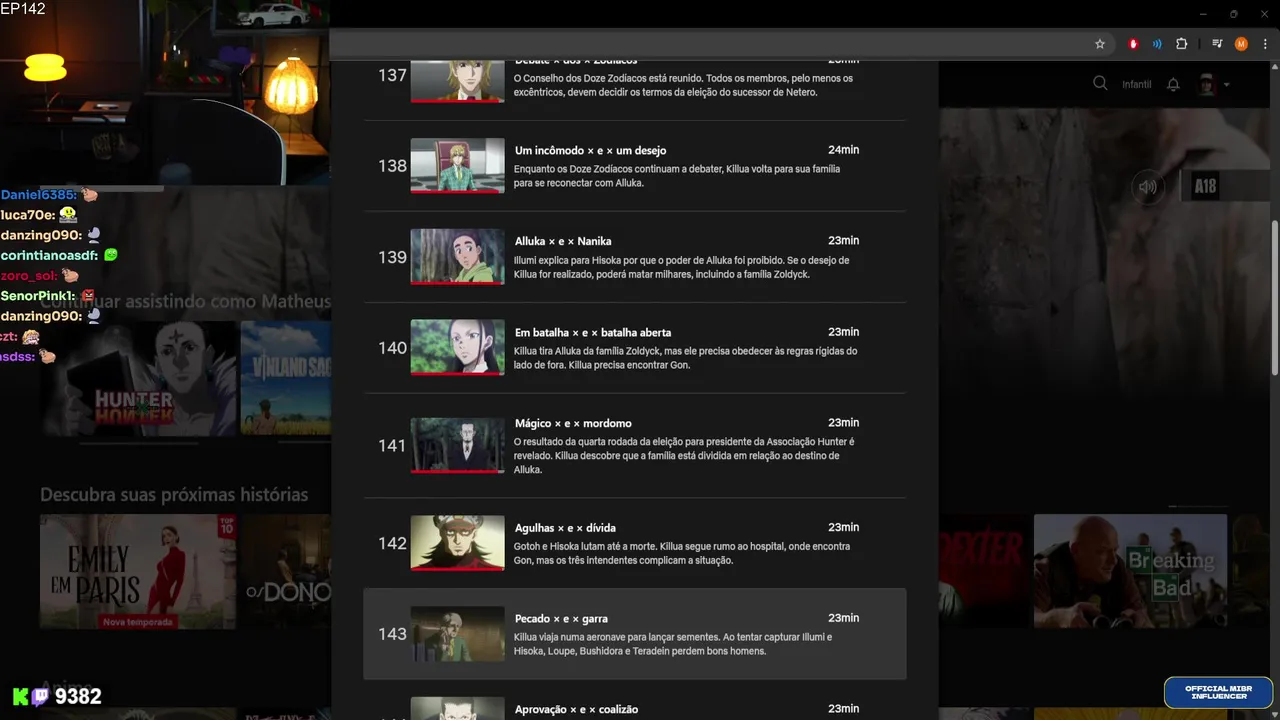Image resolution: width=1280 pixels, height=720 pixels.
Task: Open the red hand ad-blocker extension
Action: (x=1133, y=44)
